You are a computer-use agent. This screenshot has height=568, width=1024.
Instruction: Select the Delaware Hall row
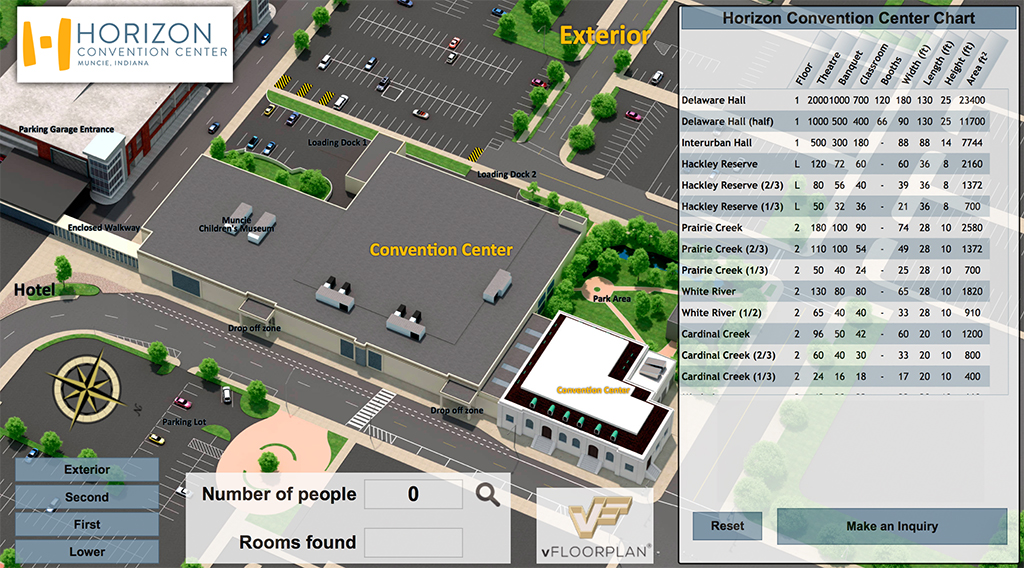point(835,101)
